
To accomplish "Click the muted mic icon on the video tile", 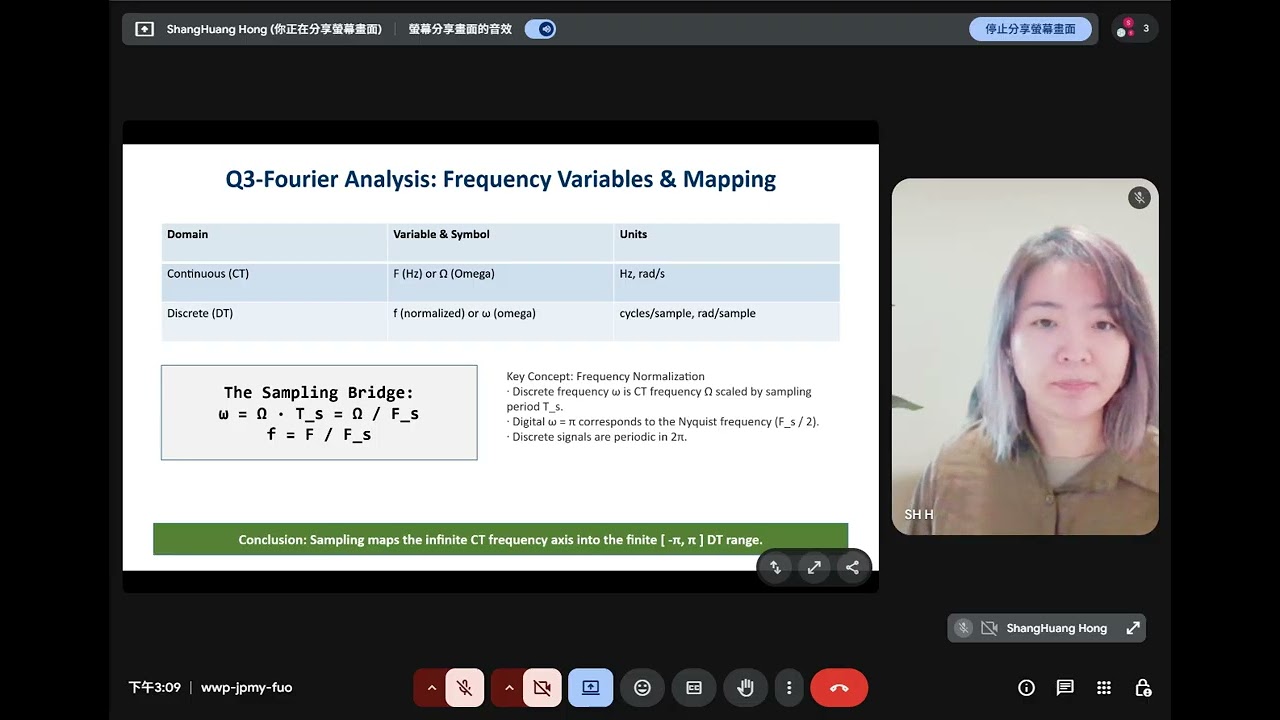I will click(x=1139, y=198).
